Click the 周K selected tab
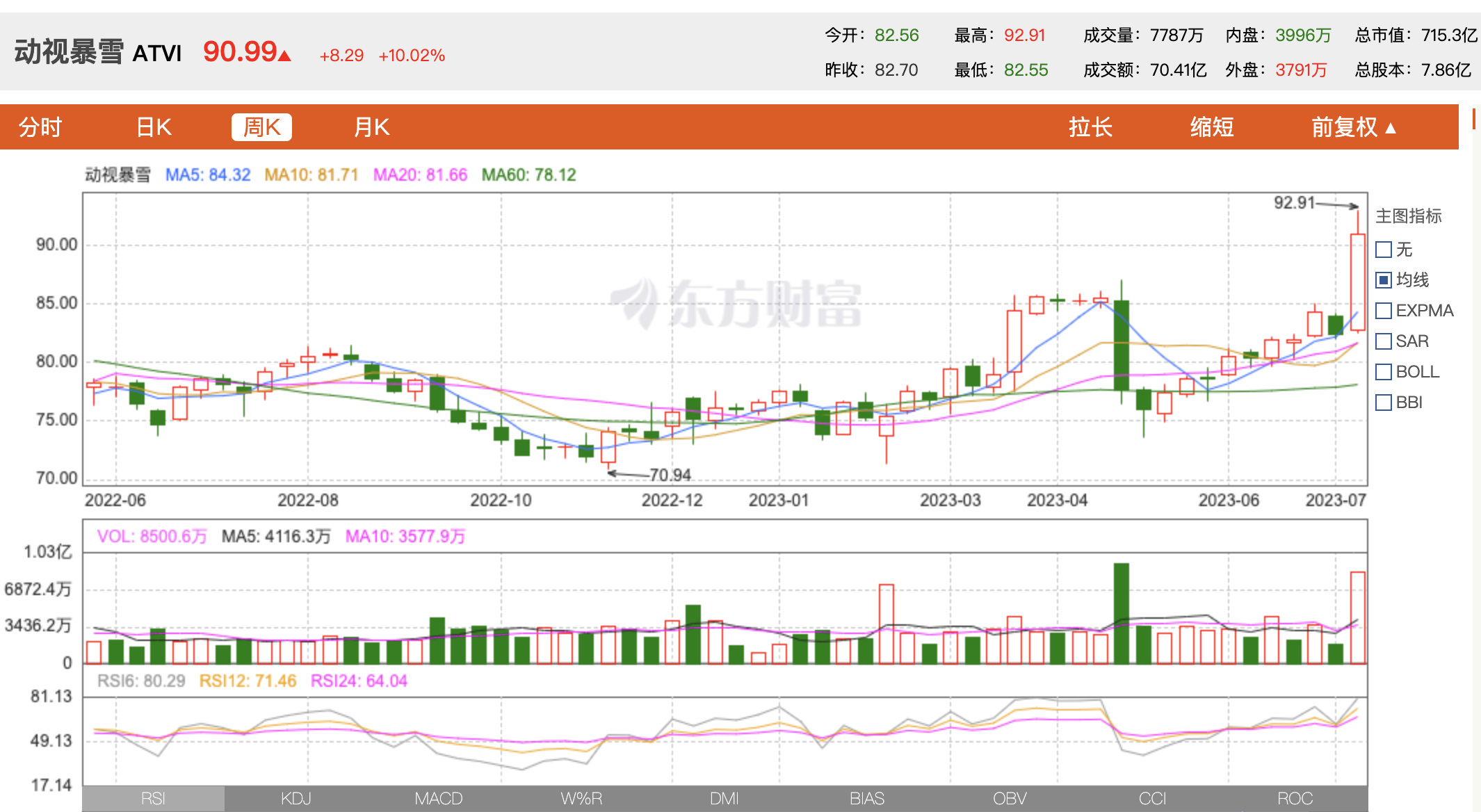The image size is (1481, 812). tap(261, 127)
